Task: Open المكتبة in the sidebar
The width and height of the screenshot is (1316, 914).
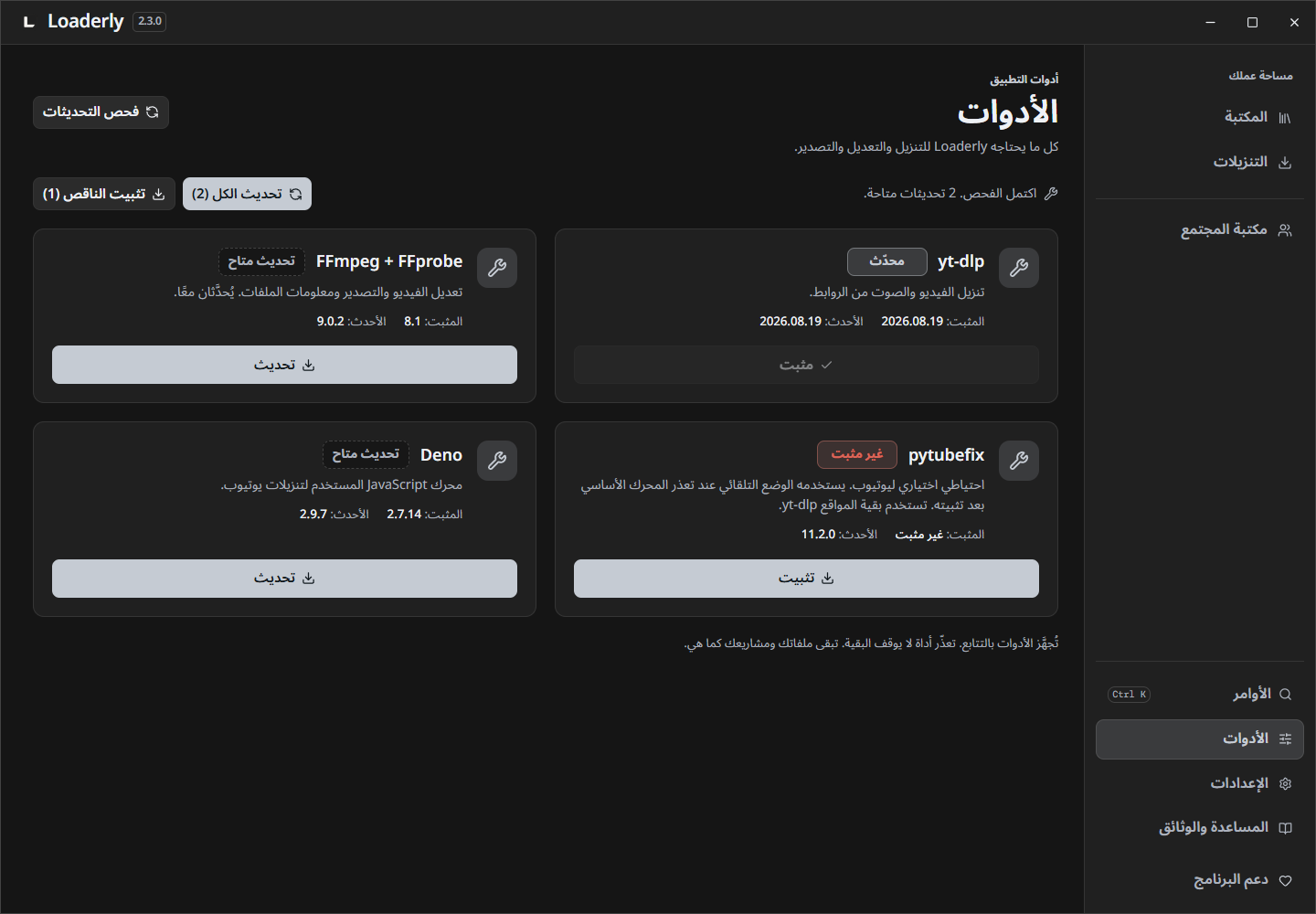Action: (x=1200, y=118)
